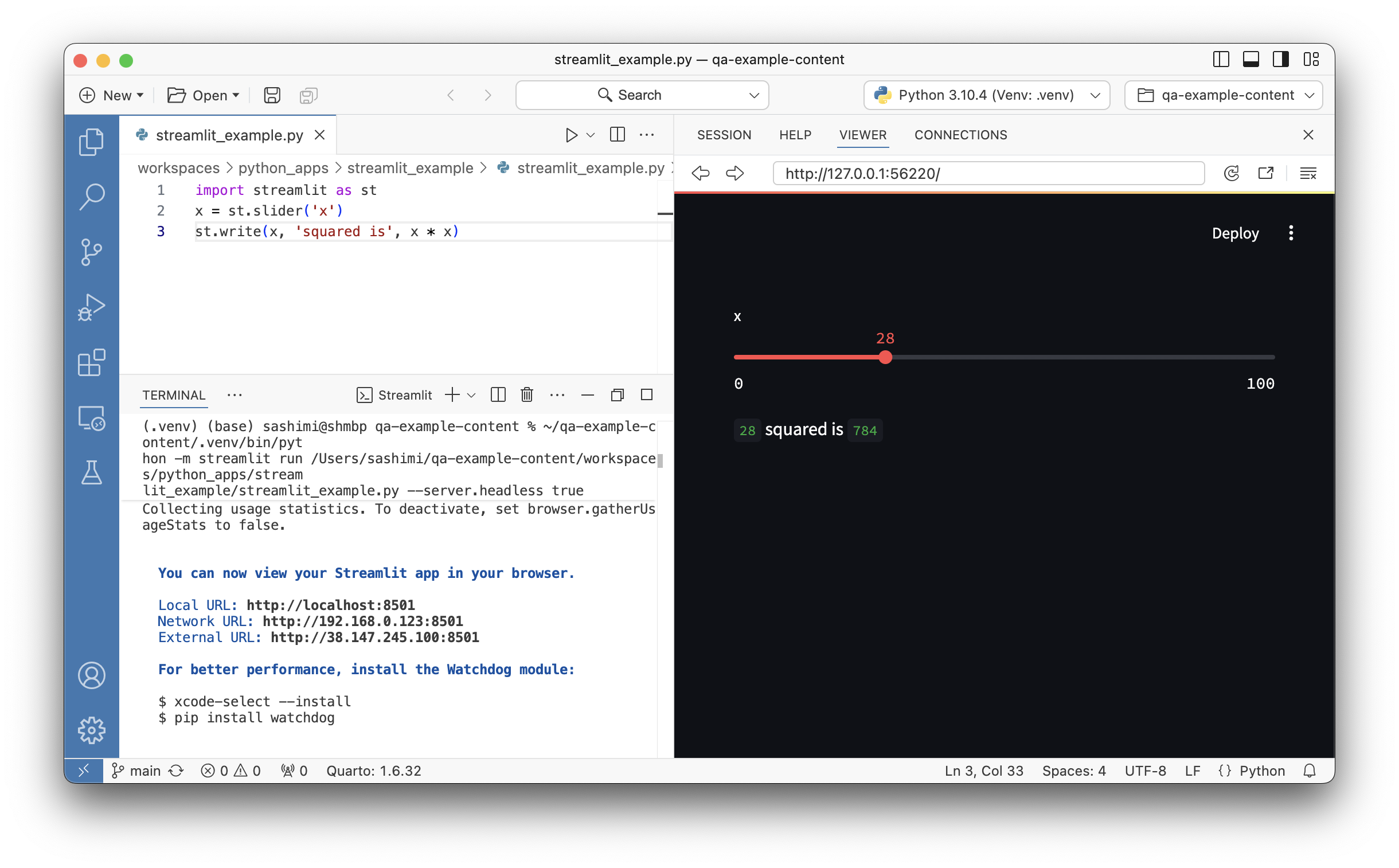
Task: Open the Source Control view
Action: coord(92,252)
